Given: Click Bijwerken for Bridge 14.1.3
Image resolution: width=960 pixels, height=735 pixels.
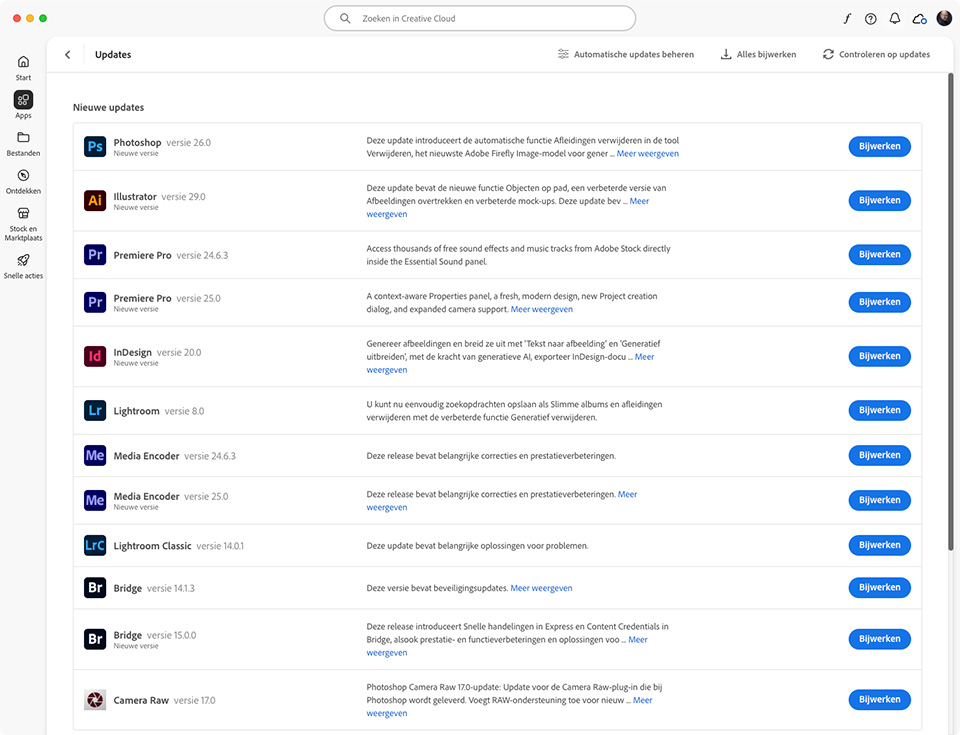Looking at the screenshot, I should pos(879,587).
